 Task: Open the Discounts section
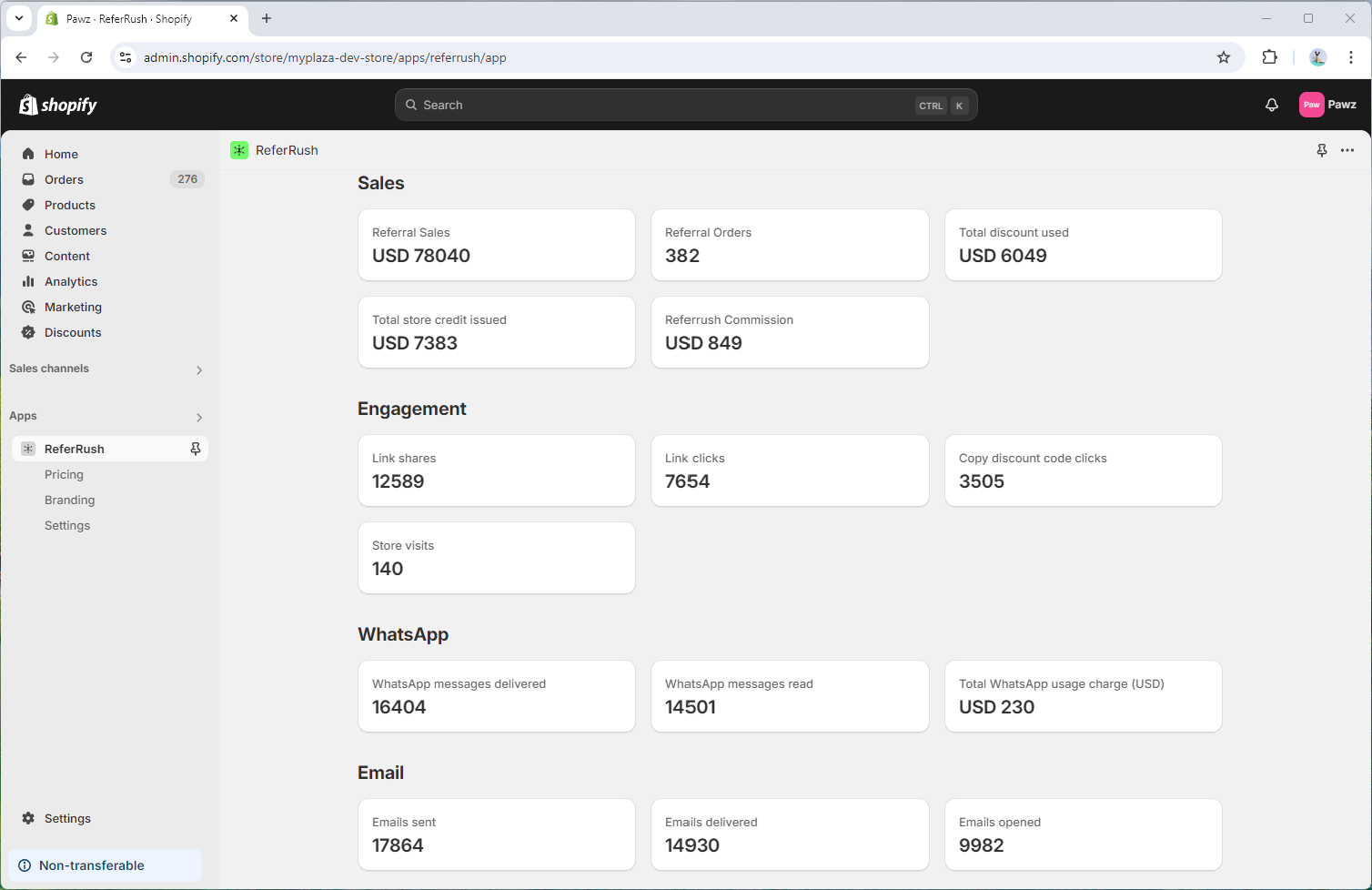tap(73, 332)
